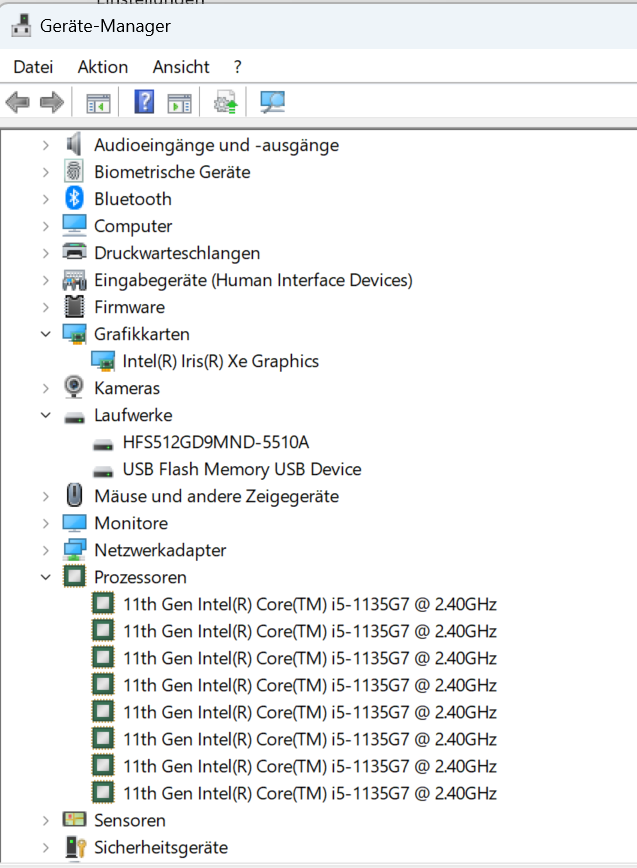Select the Audioeingänge speaker icon

[74, 144]
